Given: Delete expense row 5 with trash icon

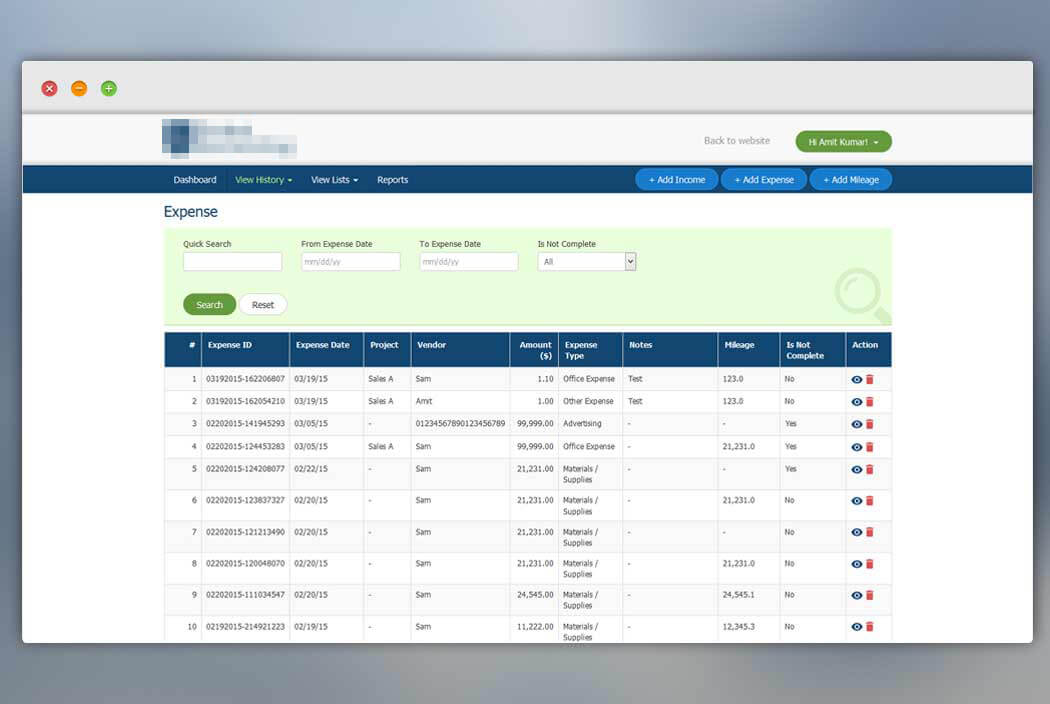Looking at the screenshot, I should (x=870, y=470).
